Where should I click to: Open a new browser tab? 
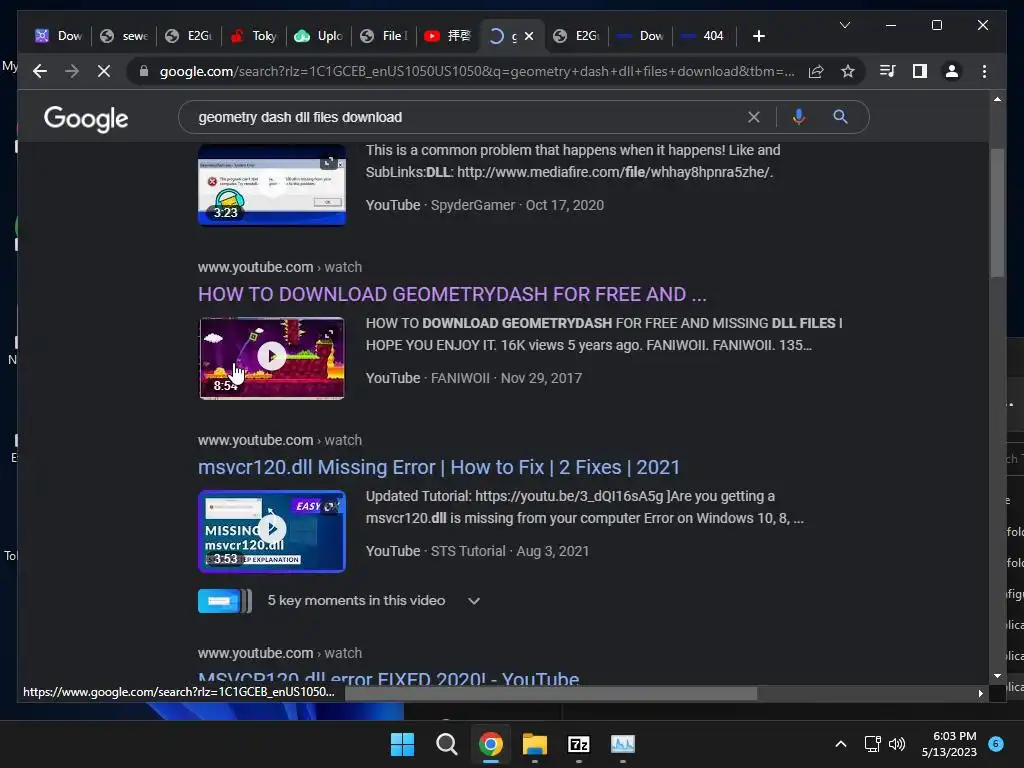point(758,36)
